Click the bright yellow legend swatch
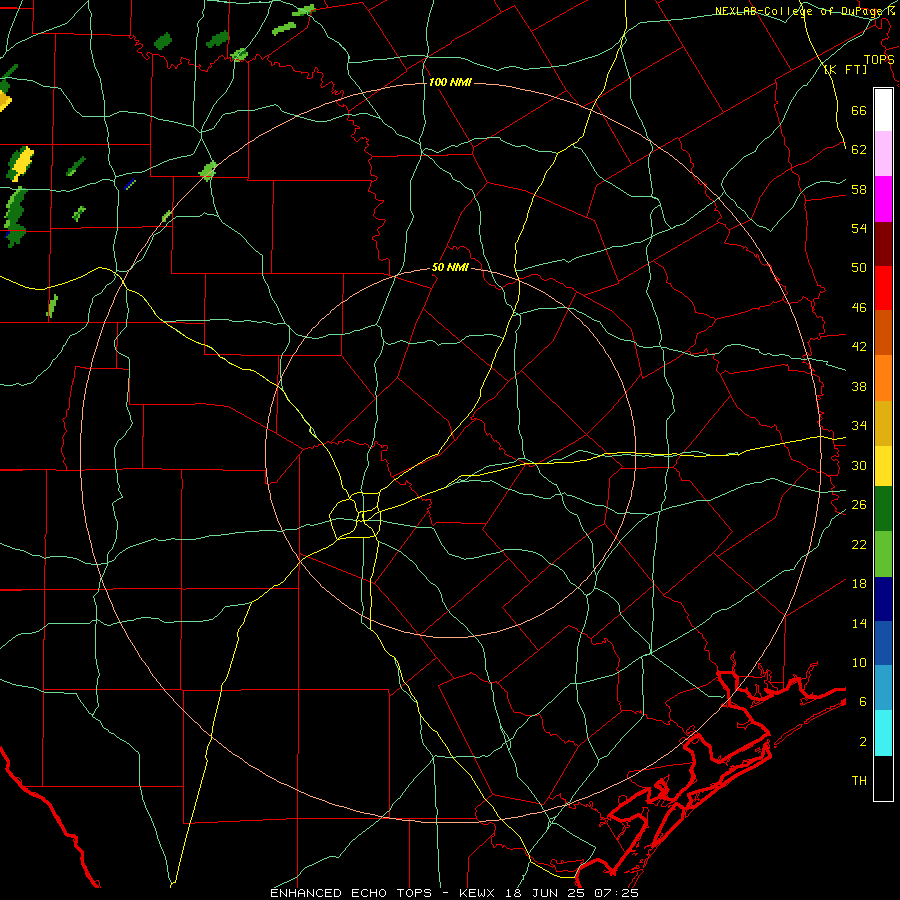 [883, 466]
